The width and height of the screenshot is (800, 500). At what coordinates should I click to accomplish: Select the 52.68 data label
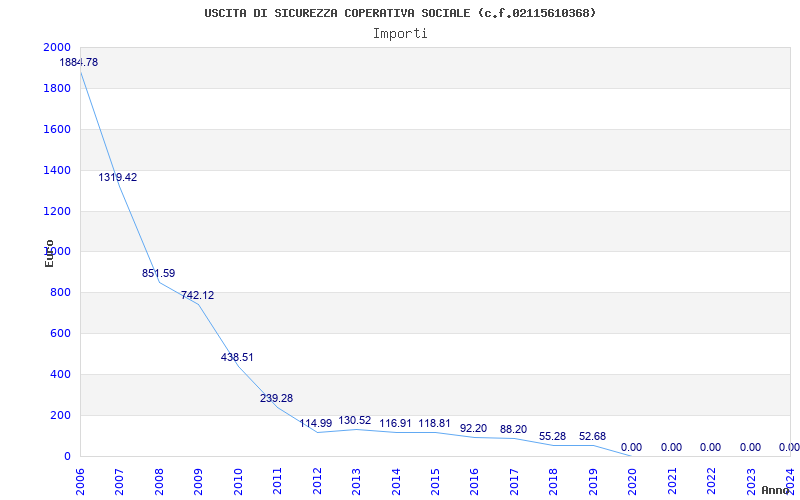[592, 437]
